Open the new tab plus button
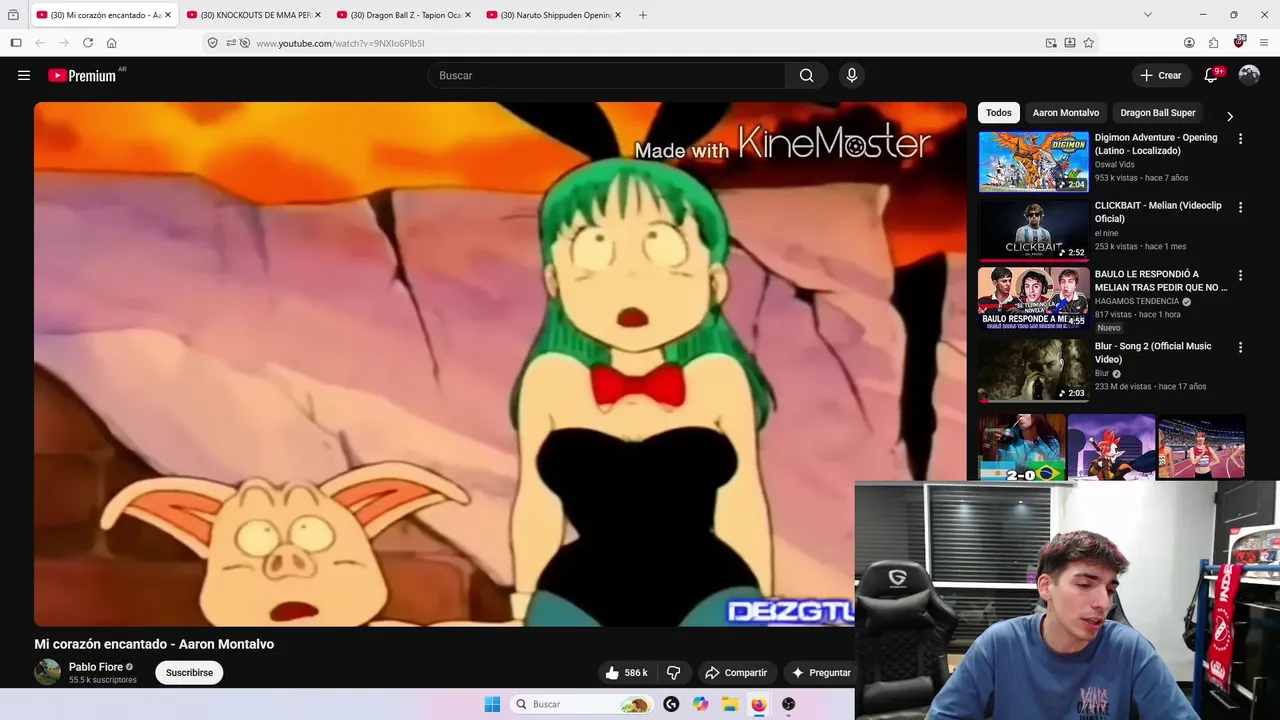The height and width of the screenshot is (720, 1280). click(x=643, y=15)
